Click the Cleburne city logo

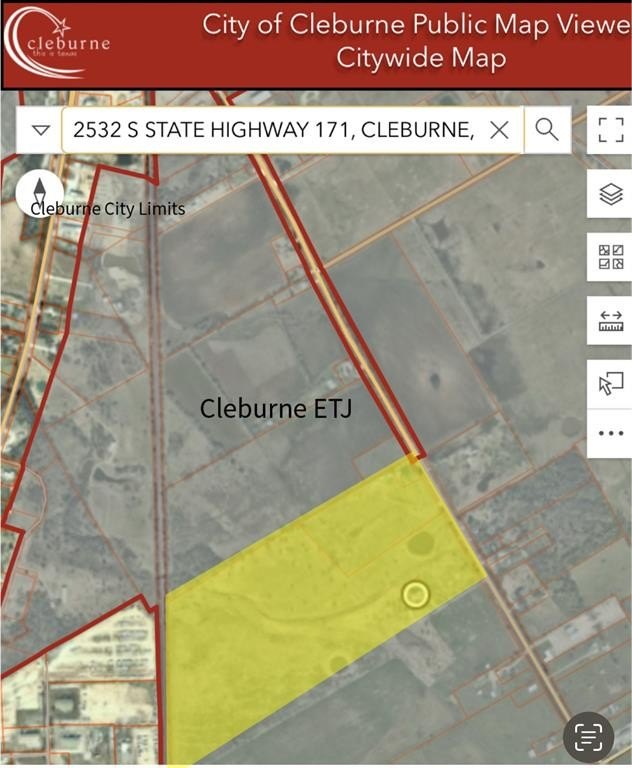(x=58, y=42)
